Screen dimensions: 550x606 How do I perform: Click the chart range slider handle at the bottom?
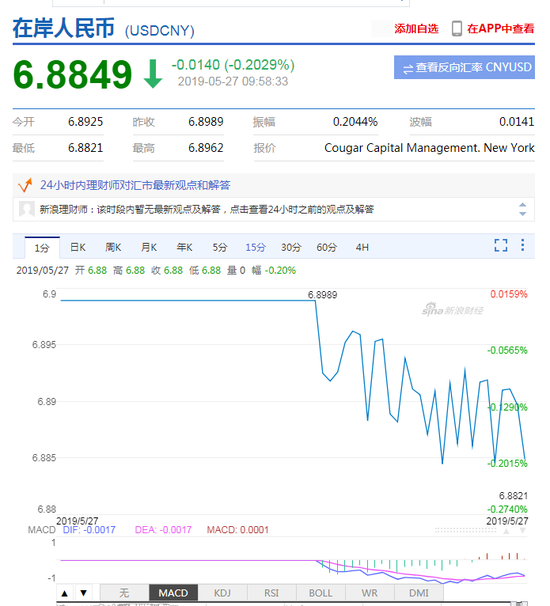click(521, 603)
